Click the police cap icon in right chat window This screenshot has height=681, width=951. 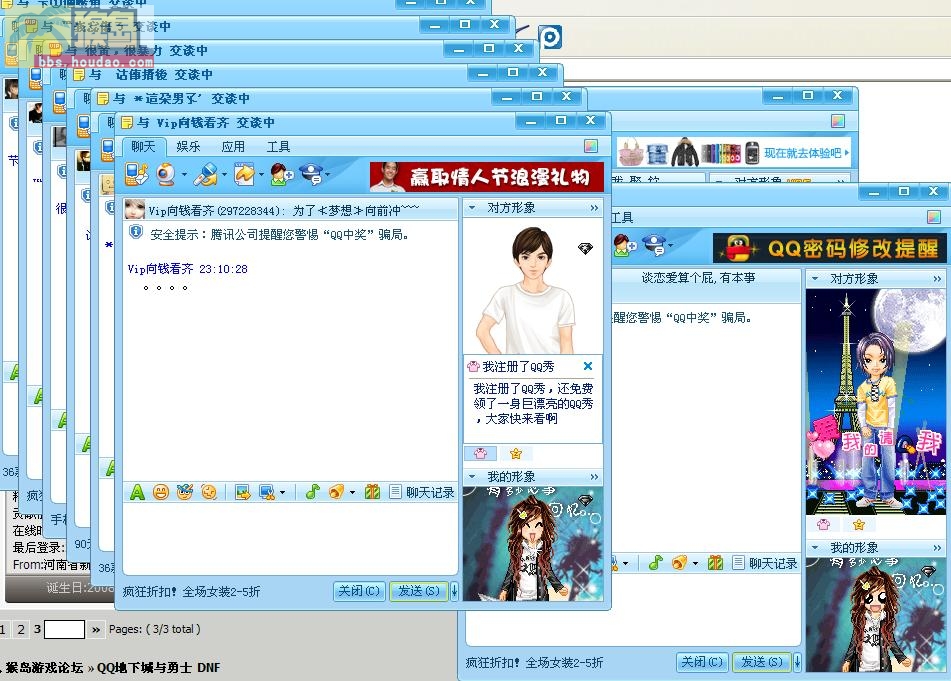(x=654, y=246)
